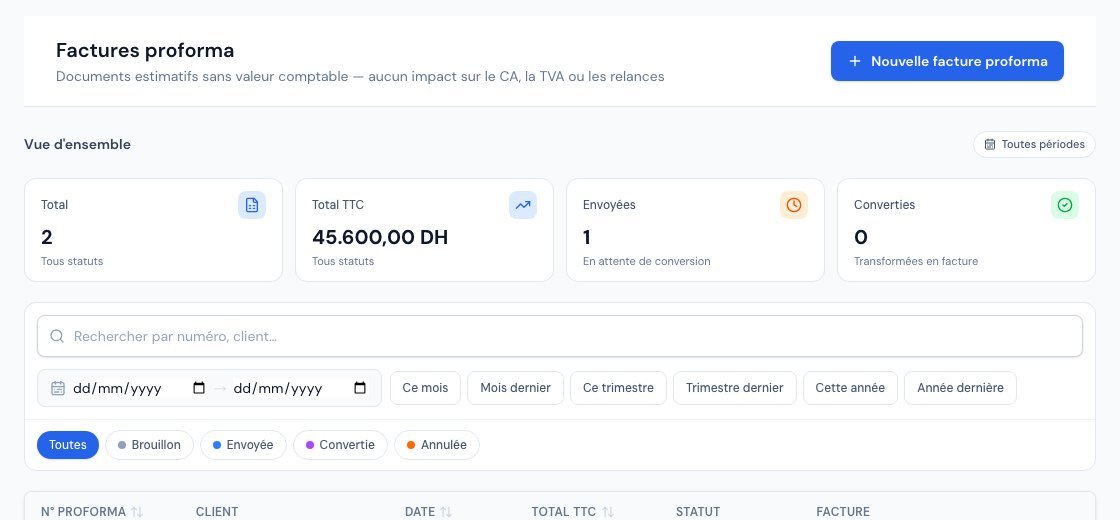The height and width of the screenshot is (520, 1120).
Task: Click the magnifier icon in the search bar
Action: coord(57,336)
